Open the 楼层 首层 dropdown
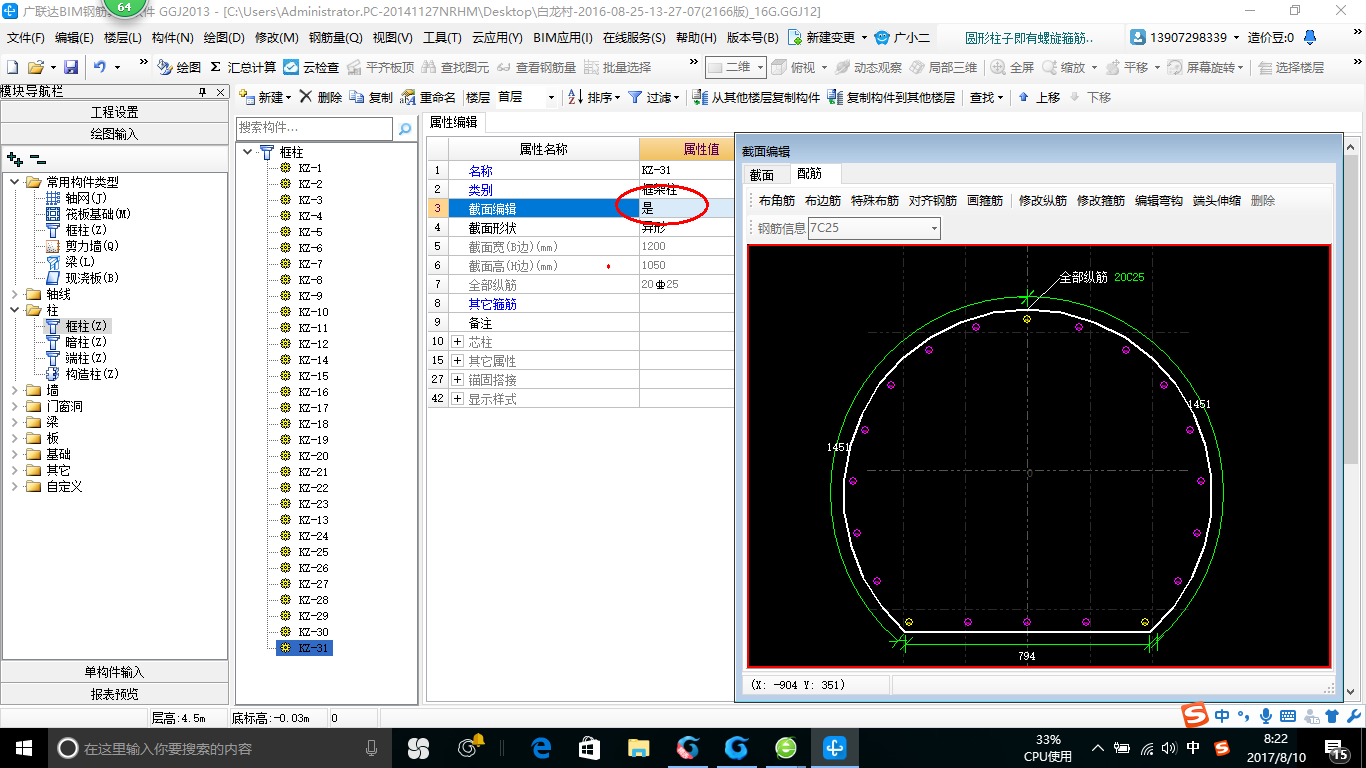Image resolution: width=1366 pixels, height=768 pixels. (x=550, y=97)
